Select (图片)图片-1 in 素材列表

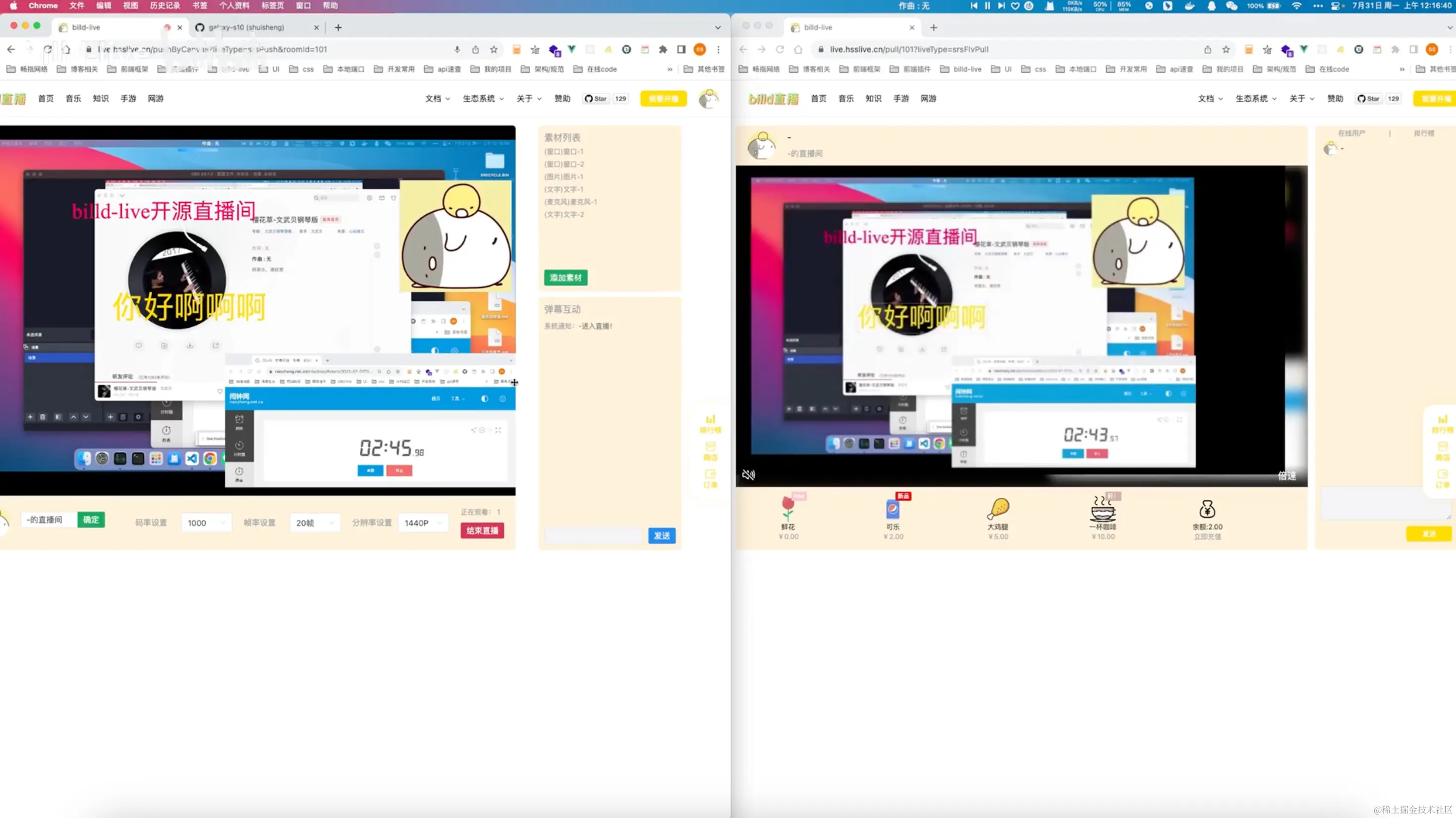pyautogui.click(x=563, y=176)
